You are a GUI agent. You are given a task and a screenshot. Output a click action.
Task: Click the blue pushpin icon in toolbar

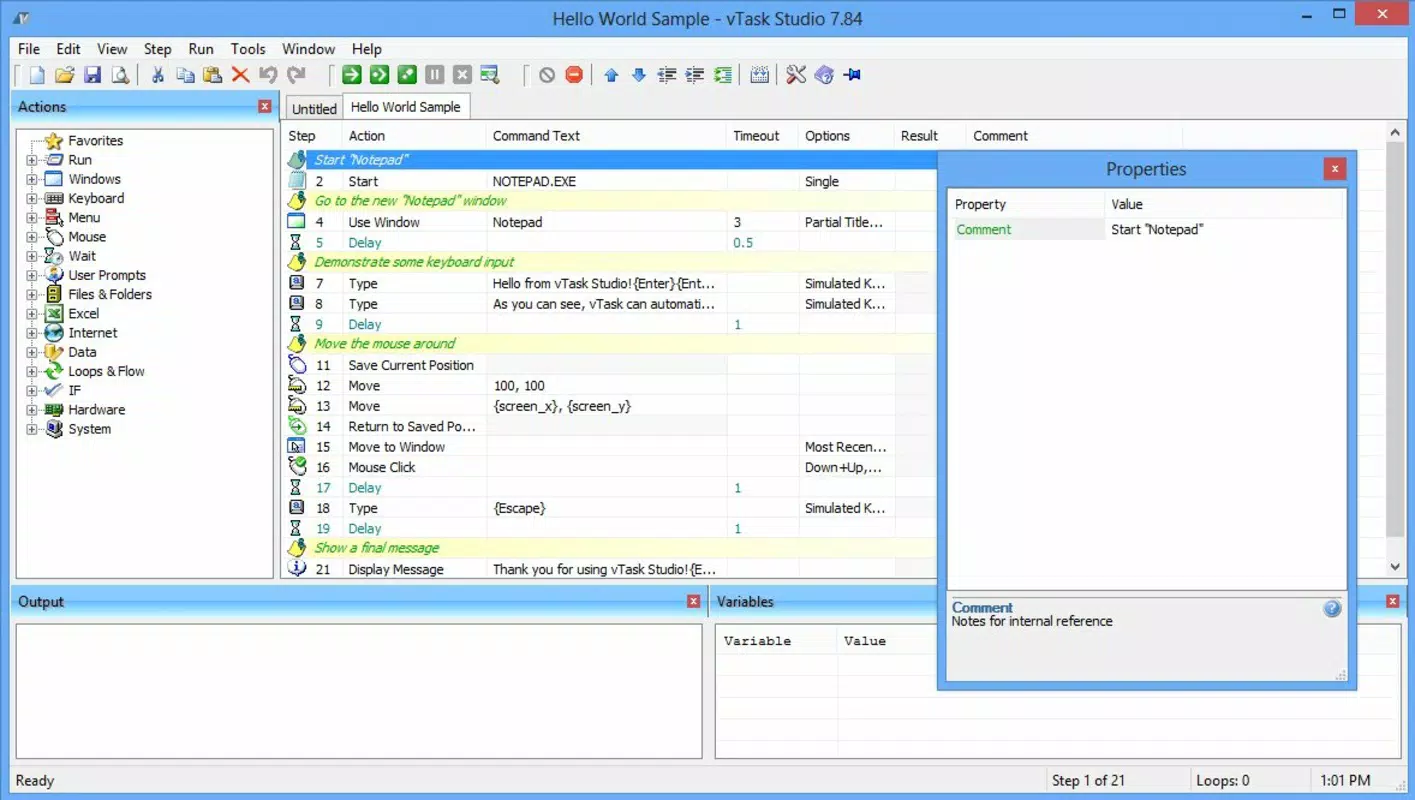[x=852, y=75]
